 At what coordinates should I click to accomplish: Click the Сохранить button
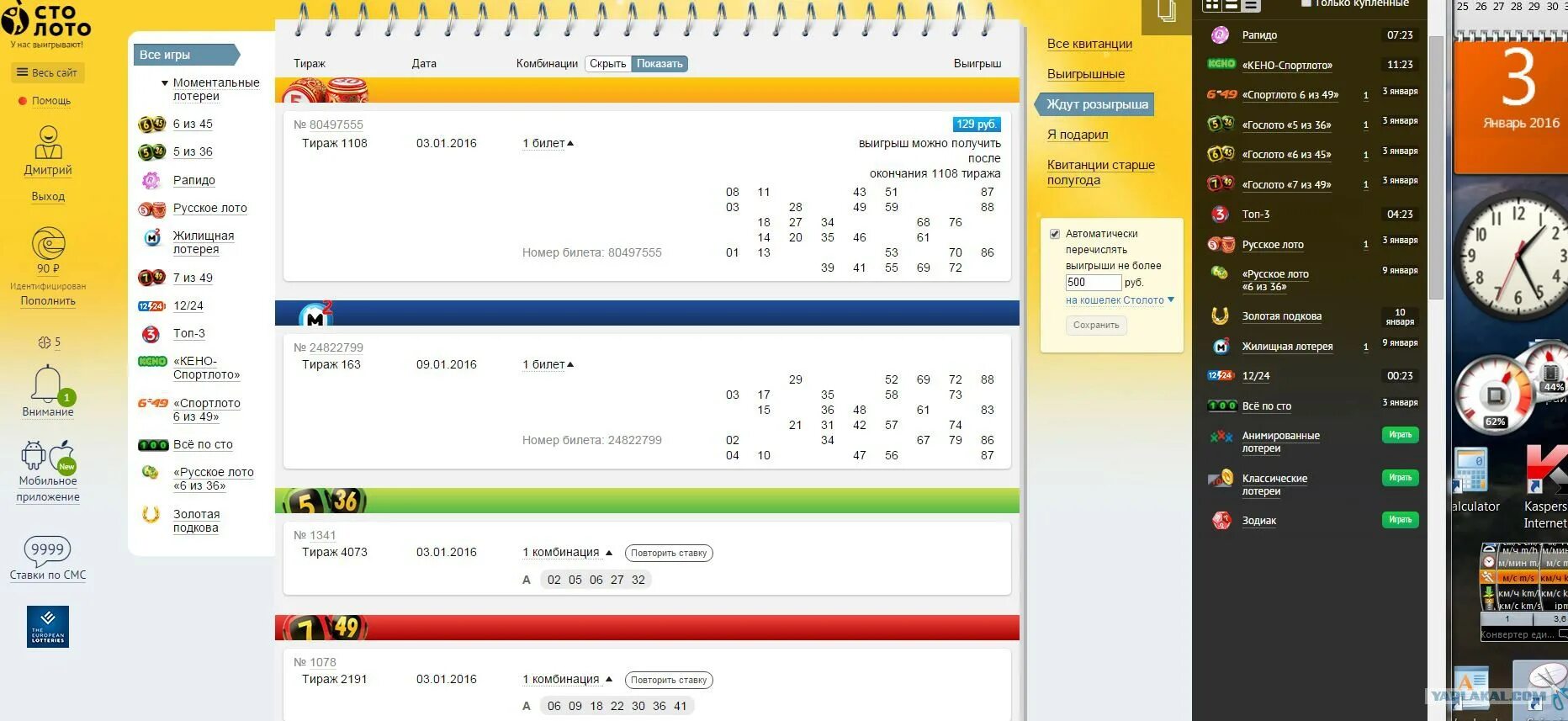coord(1096,326)
